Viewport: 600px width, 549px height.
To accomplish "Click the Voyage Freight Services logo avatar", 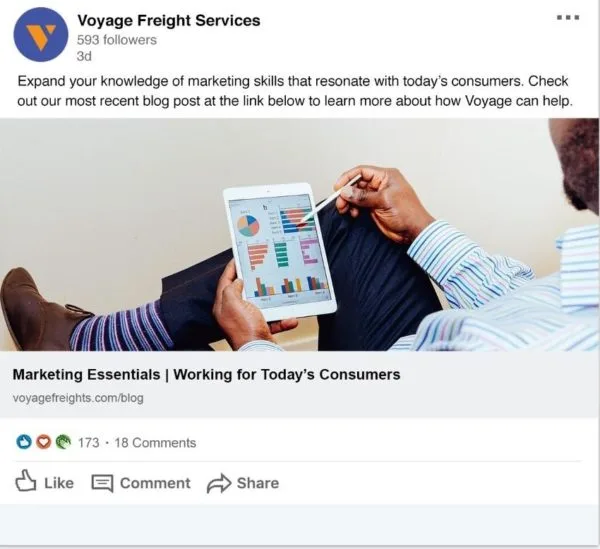I will 41,38.
